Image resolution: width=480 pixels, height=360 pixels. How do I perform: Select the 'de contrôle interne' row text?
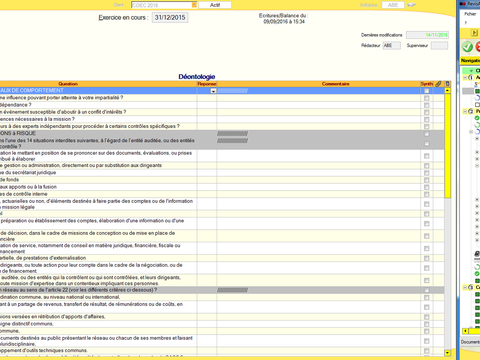pos(24,194)
